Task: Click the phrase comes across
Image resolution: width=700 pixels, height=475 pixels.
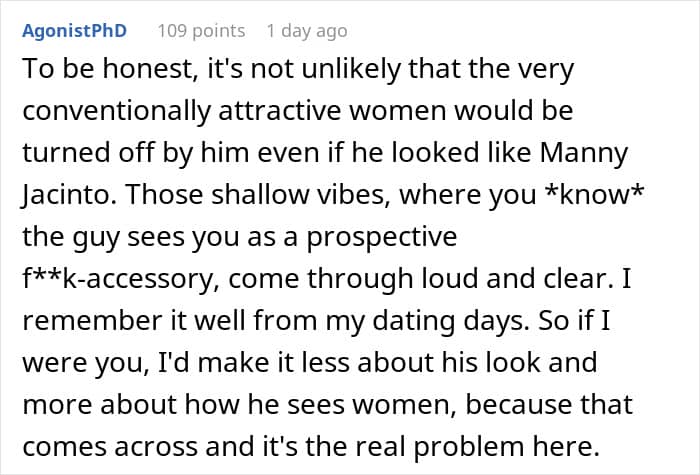Action: click(x=110, y=448)
